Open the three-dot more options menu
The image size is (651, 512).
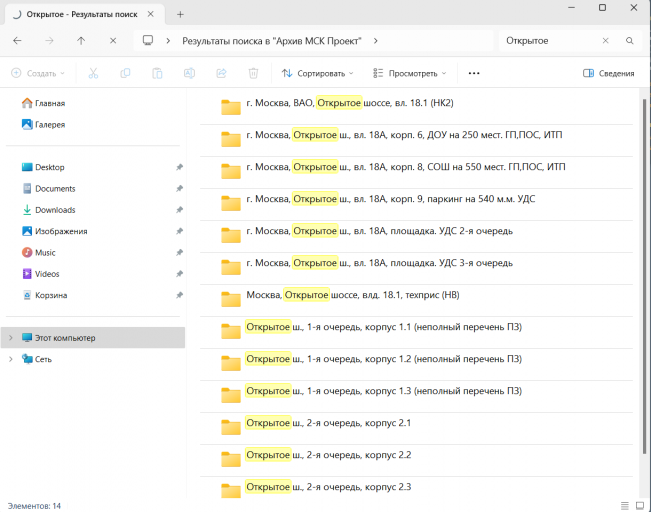coord(474,73)
